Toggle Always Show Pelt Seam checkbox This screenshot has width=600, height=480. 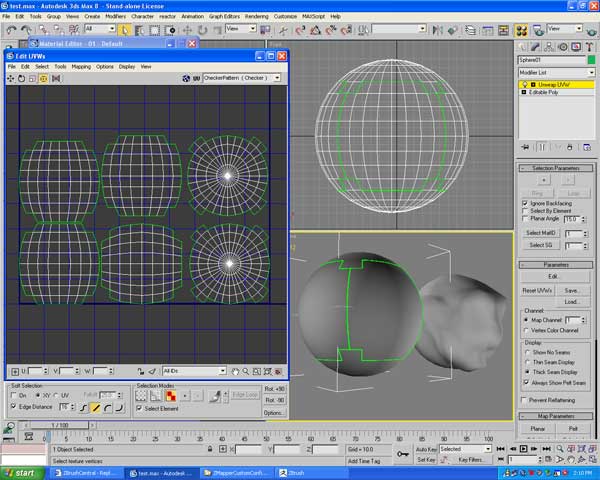point(527,382)
